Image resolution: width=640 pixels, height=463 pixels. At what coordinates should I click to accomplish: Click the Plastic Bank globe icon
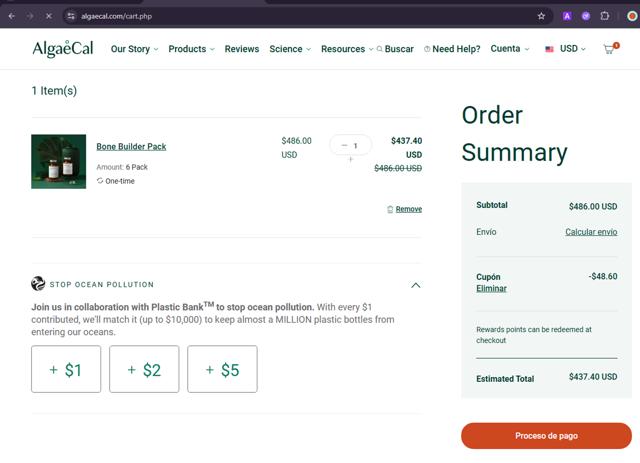pyautogui.click(x=38, y=283)
